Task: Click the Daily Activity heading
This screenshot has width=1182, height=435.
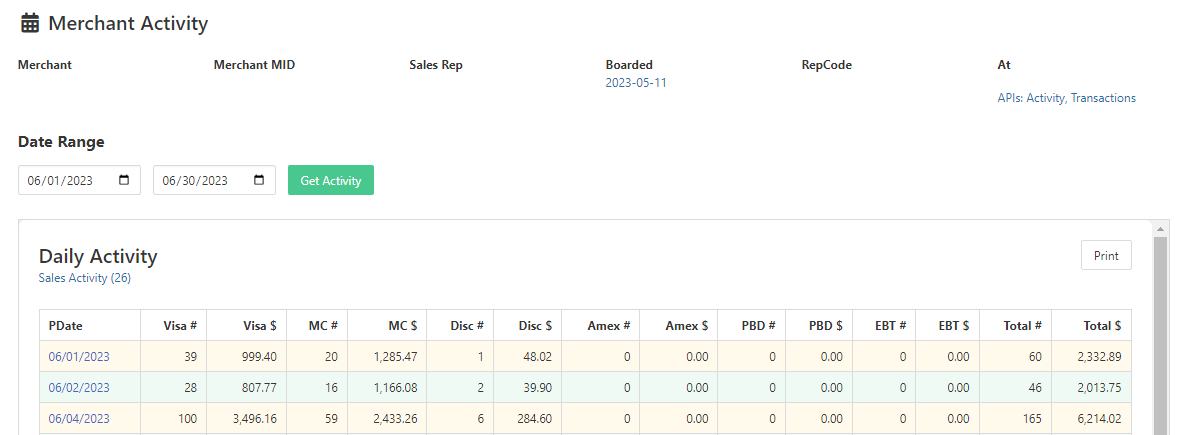Action: (98, 256)
